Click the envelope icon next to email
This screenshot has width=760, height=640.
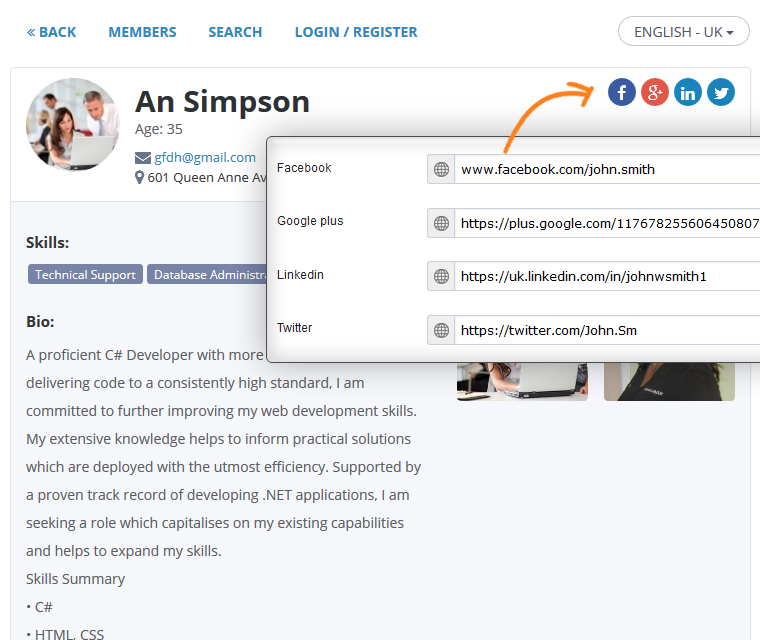pos(142,158)
